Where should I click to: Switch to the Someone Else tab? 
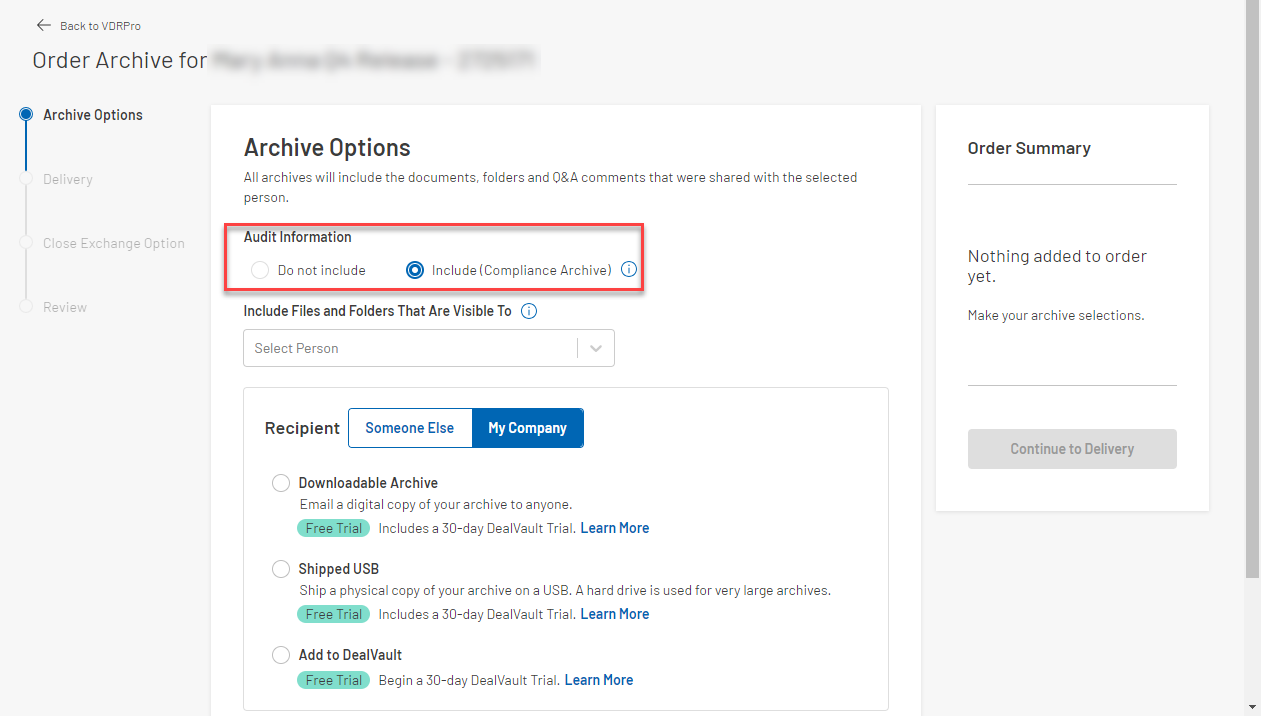click(410, 427)
